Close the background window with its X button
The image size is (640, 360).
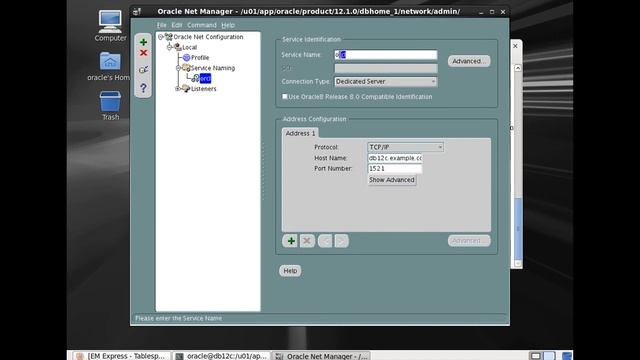515,46
